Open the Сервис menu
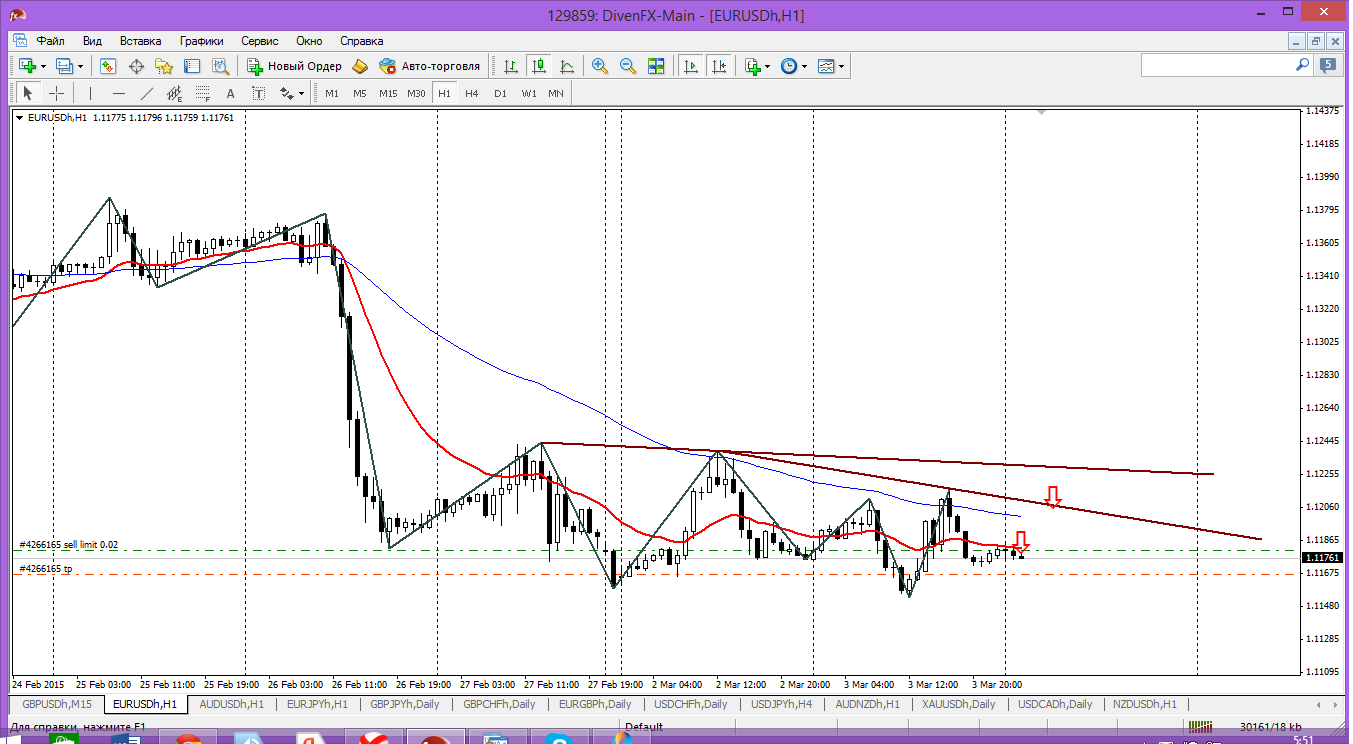1353x744 pixels. point(260,41)
